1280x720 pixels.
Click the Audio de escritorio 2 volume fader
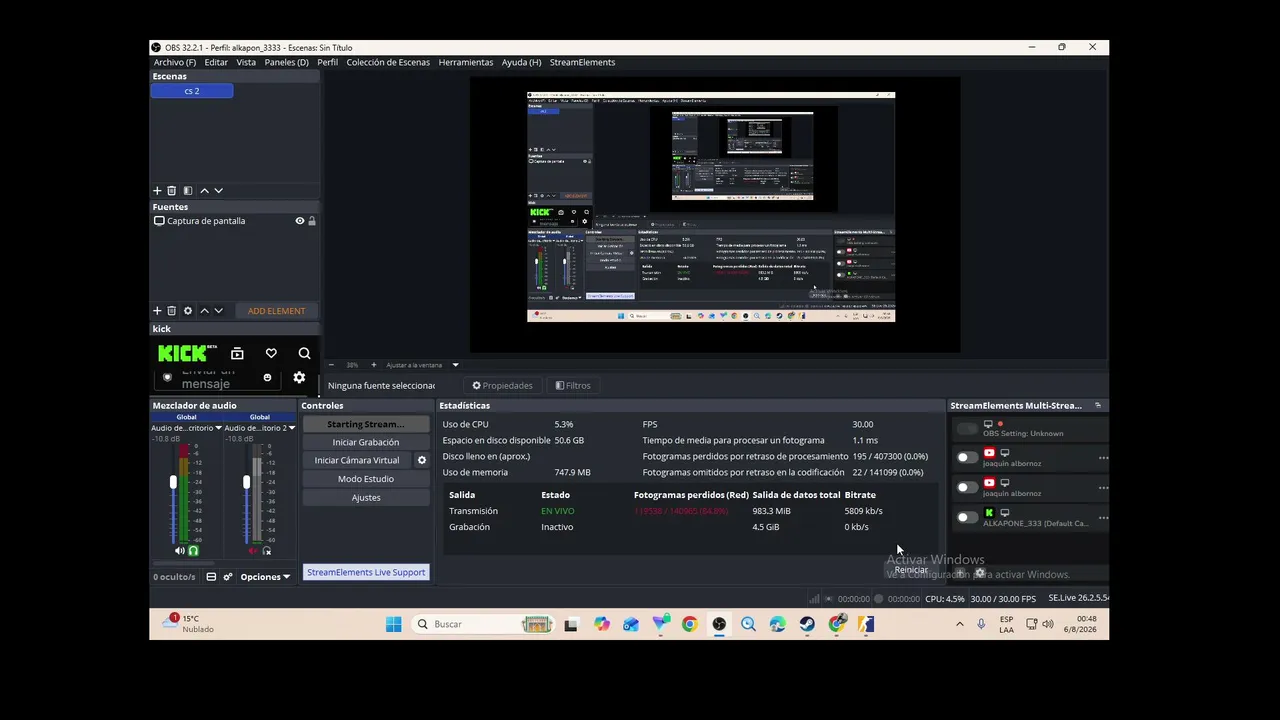(246, 483)
